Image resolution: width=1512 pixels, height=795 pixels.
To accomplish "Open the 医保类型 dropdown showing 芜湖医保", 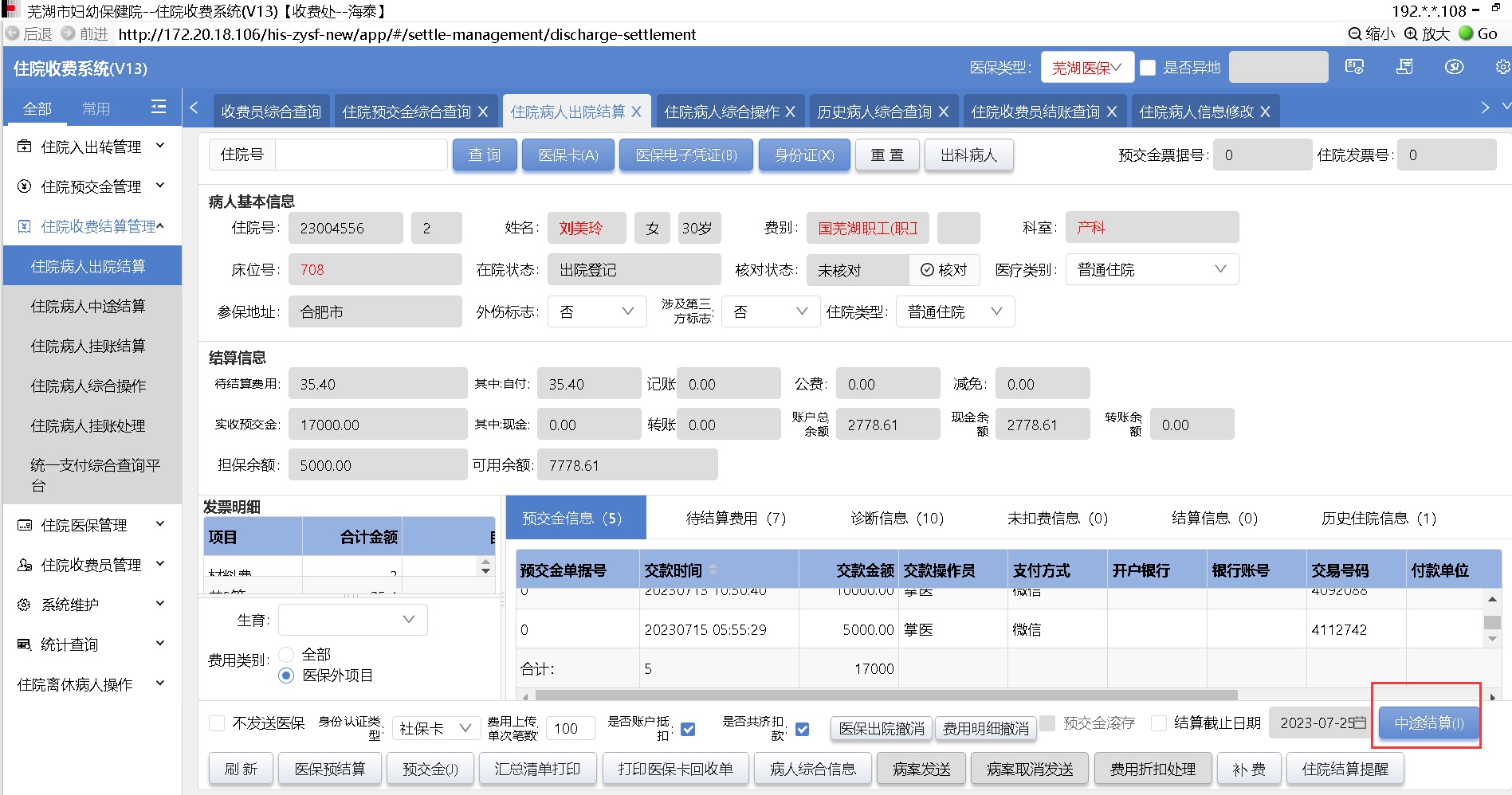I will [1086, 68].
